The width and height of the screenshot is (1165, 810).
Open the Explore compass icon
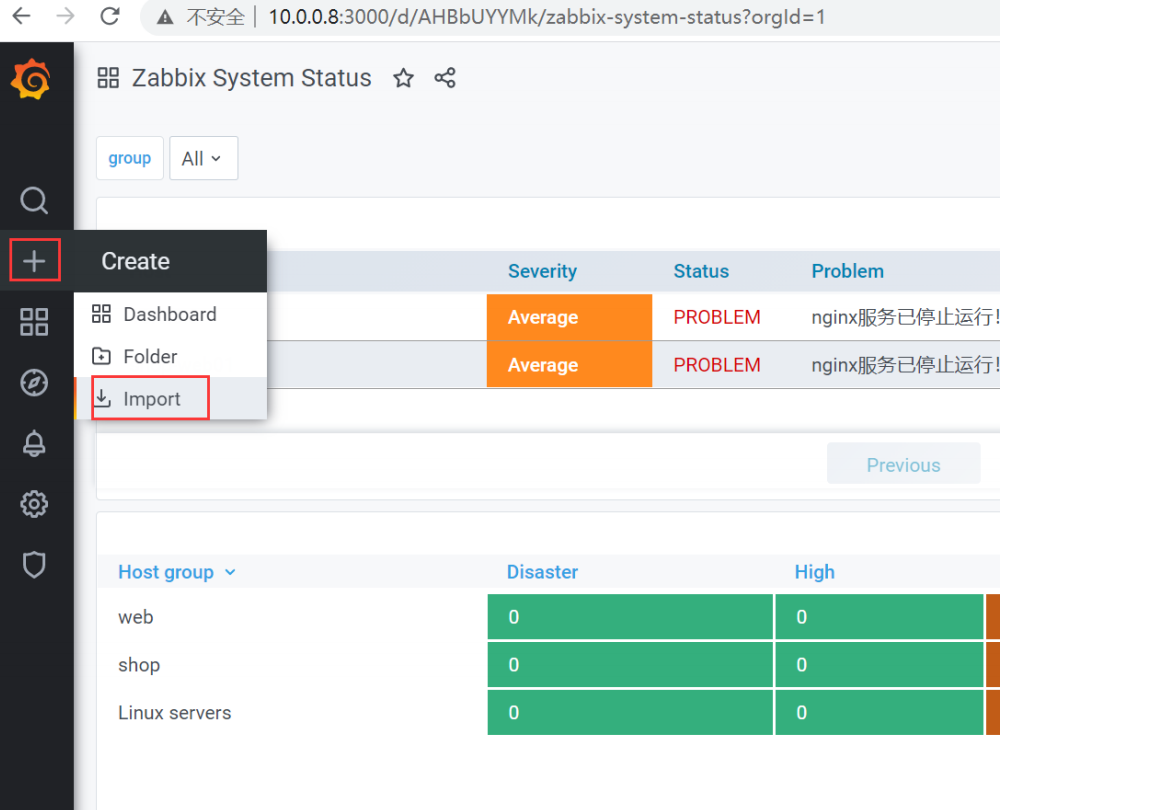tap(33, 383)
